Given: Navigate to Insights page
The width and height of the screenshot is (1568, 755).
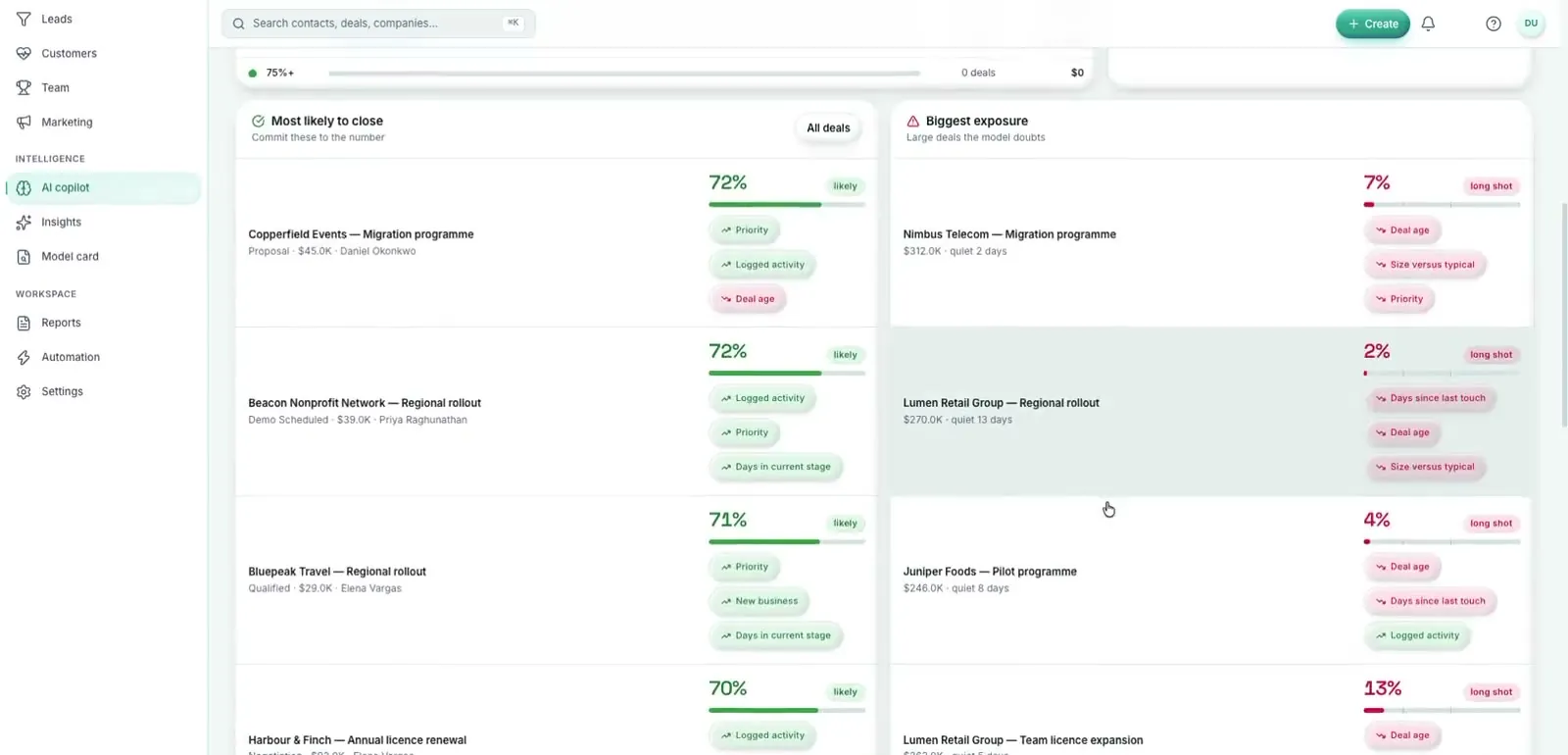Looking at the screenshot, I should pyautogui.click(x=104, y=222).
